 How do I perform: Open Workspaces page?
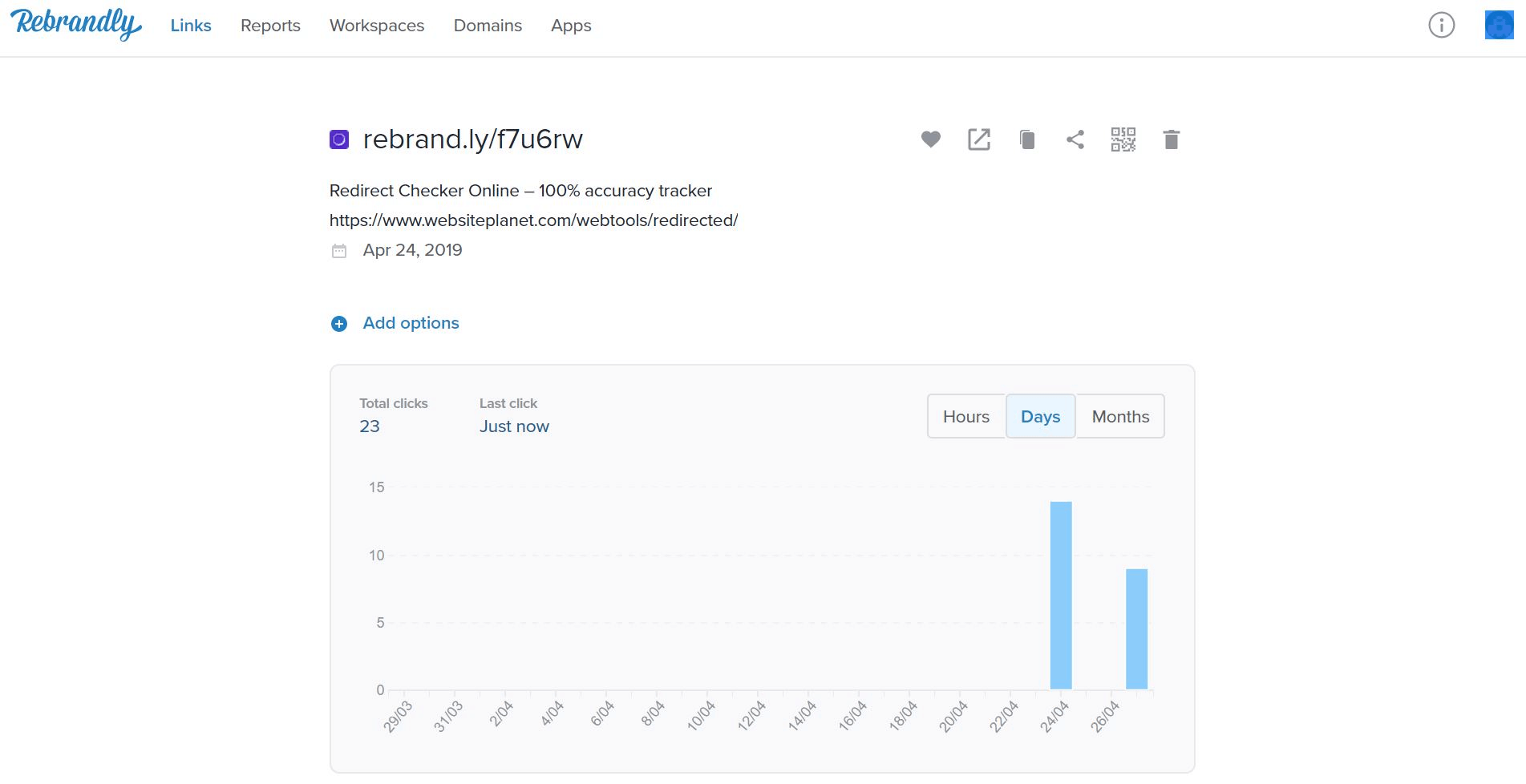(x=377, y=26)
